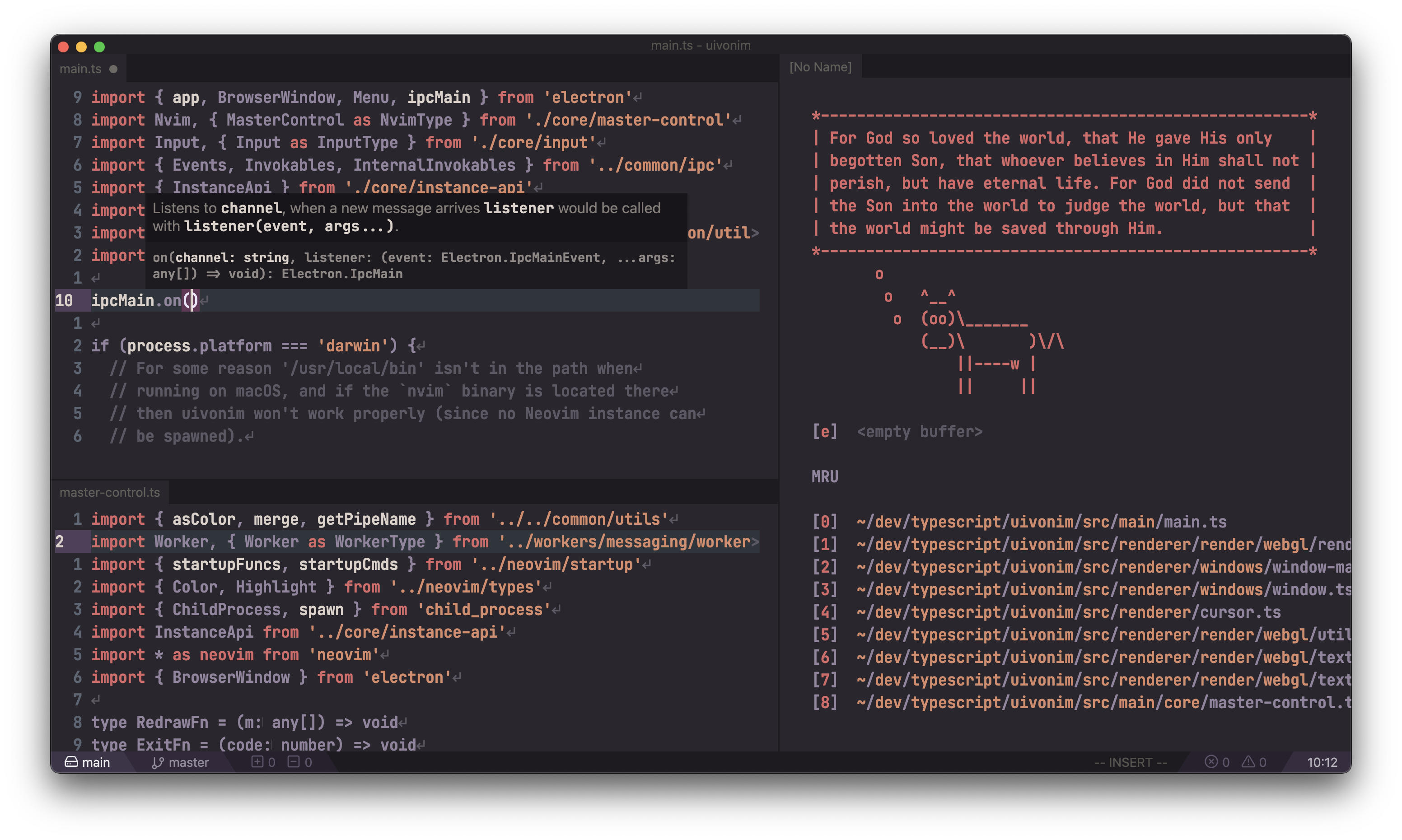Click comment '// be spawned).' line
This screenshot has width=1402, height=840.
[x=177, y=436]
